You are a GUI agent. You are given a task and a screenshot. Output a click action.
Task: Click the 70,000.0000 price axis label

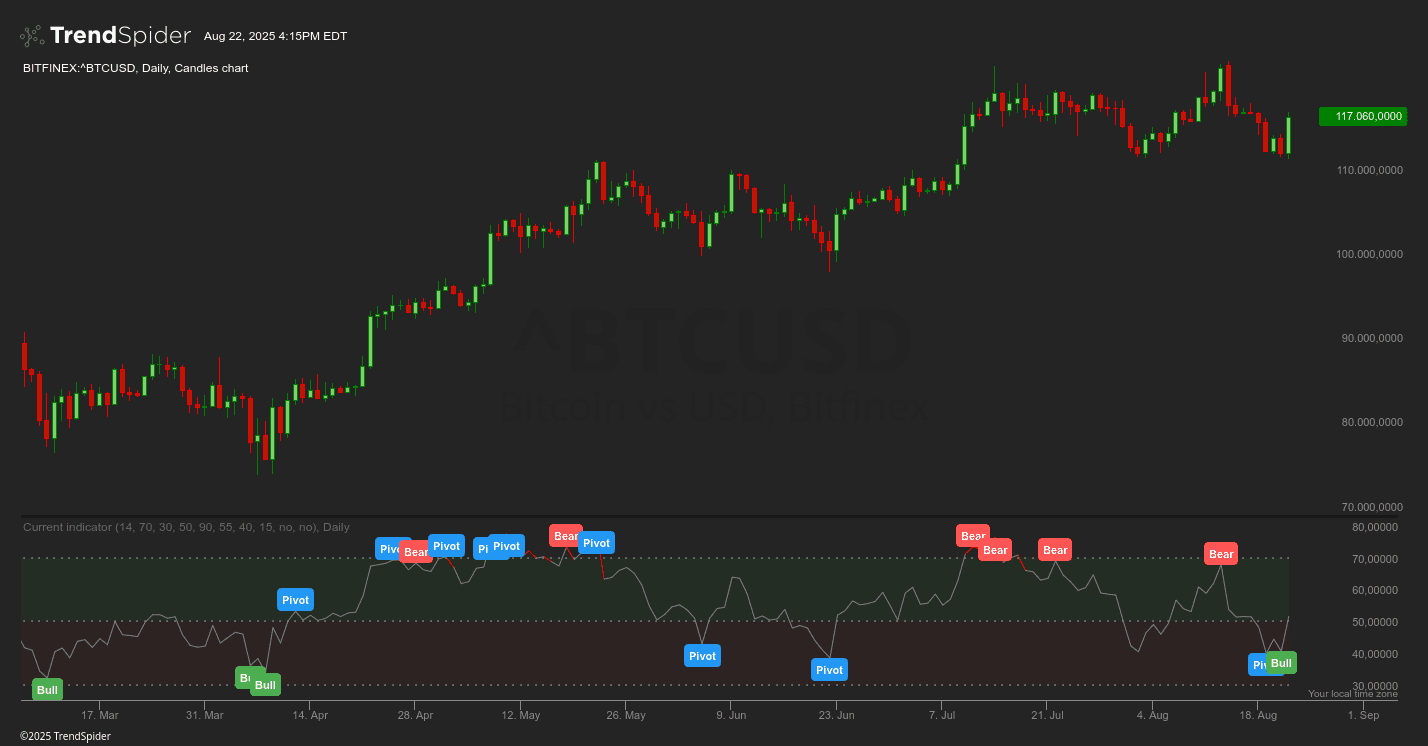click(1374, 507)
